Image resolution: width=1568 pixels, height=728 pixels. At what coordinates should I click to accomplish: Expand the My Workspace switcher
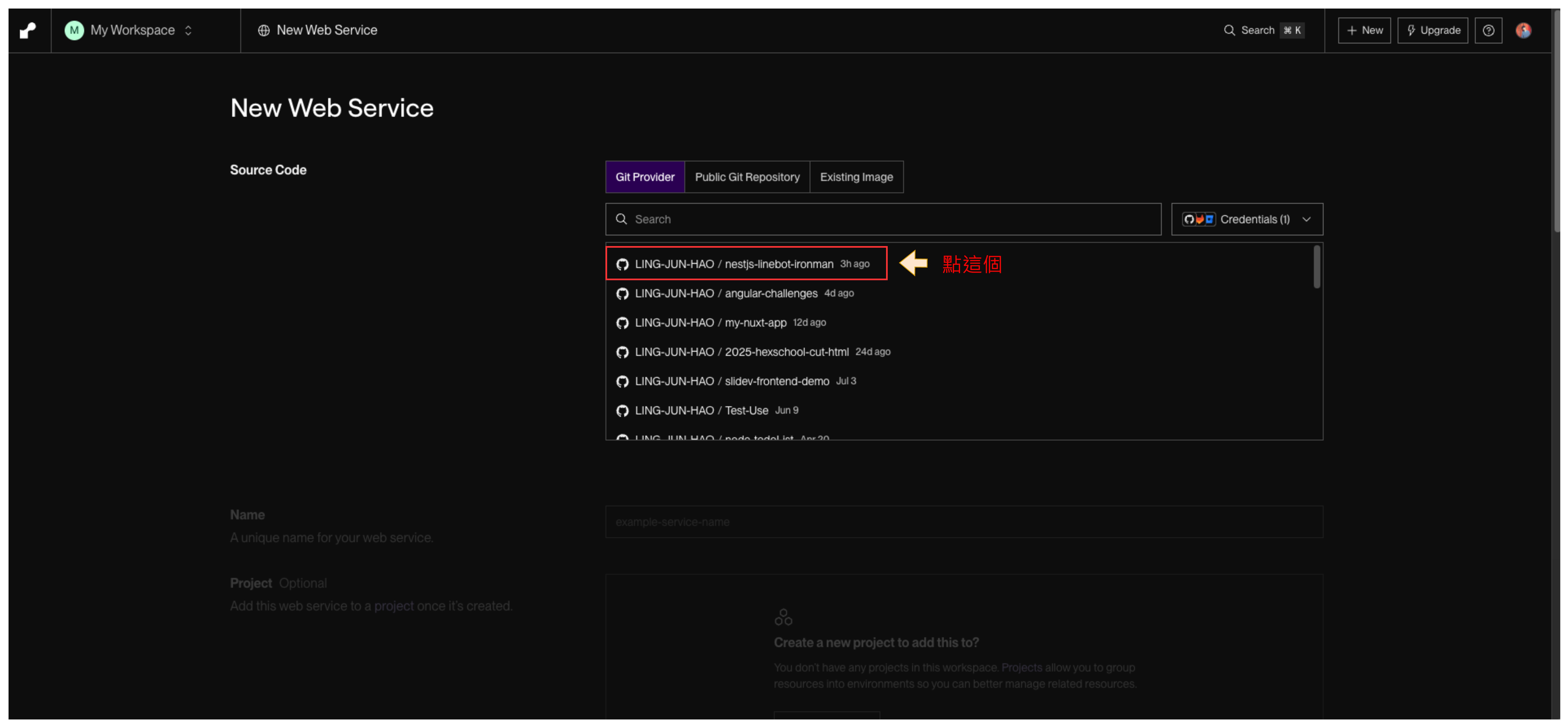pos(188,31)
